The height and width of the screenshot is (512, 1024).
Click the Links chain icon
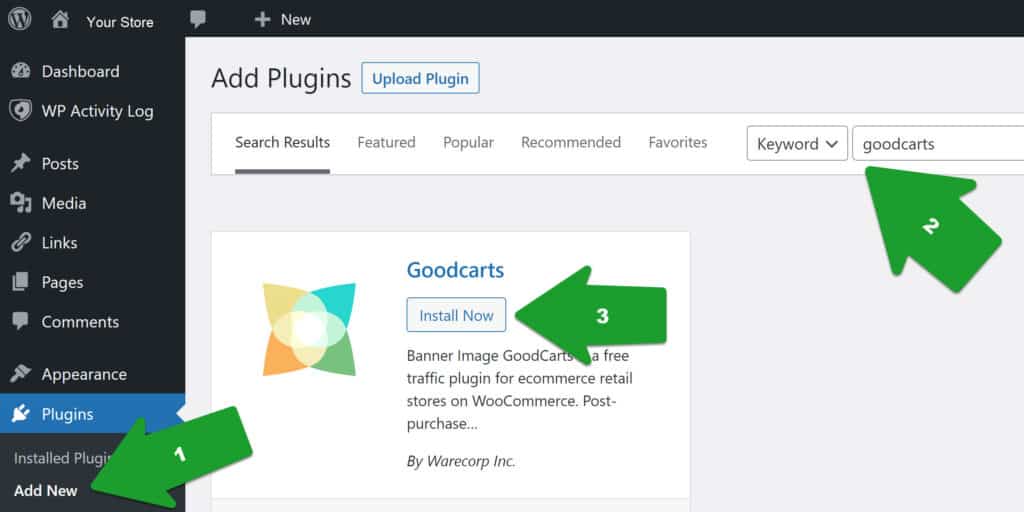click(20, 243)
